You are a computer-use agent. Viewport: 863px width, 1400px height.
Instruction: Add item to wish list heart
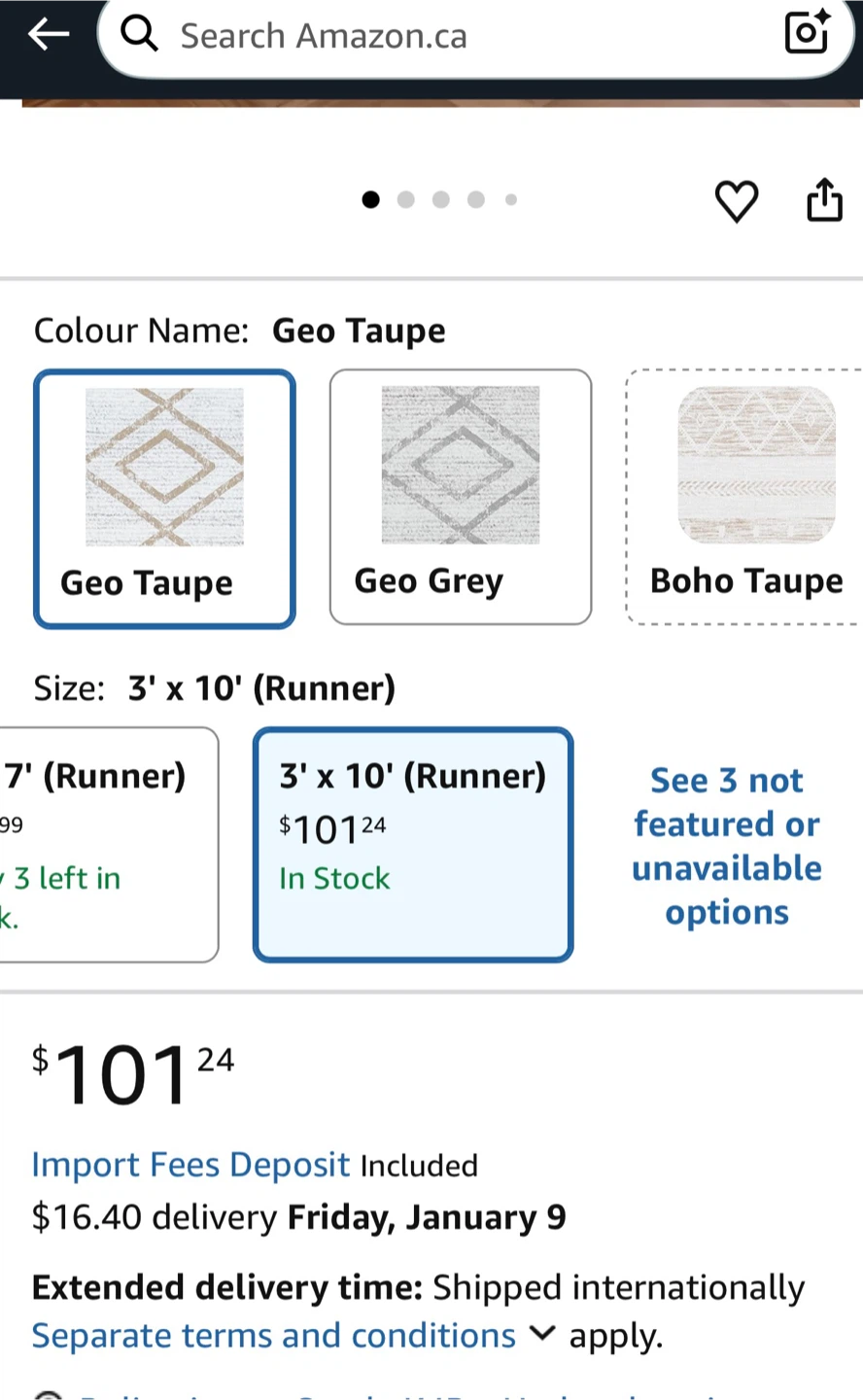[736, 201]
